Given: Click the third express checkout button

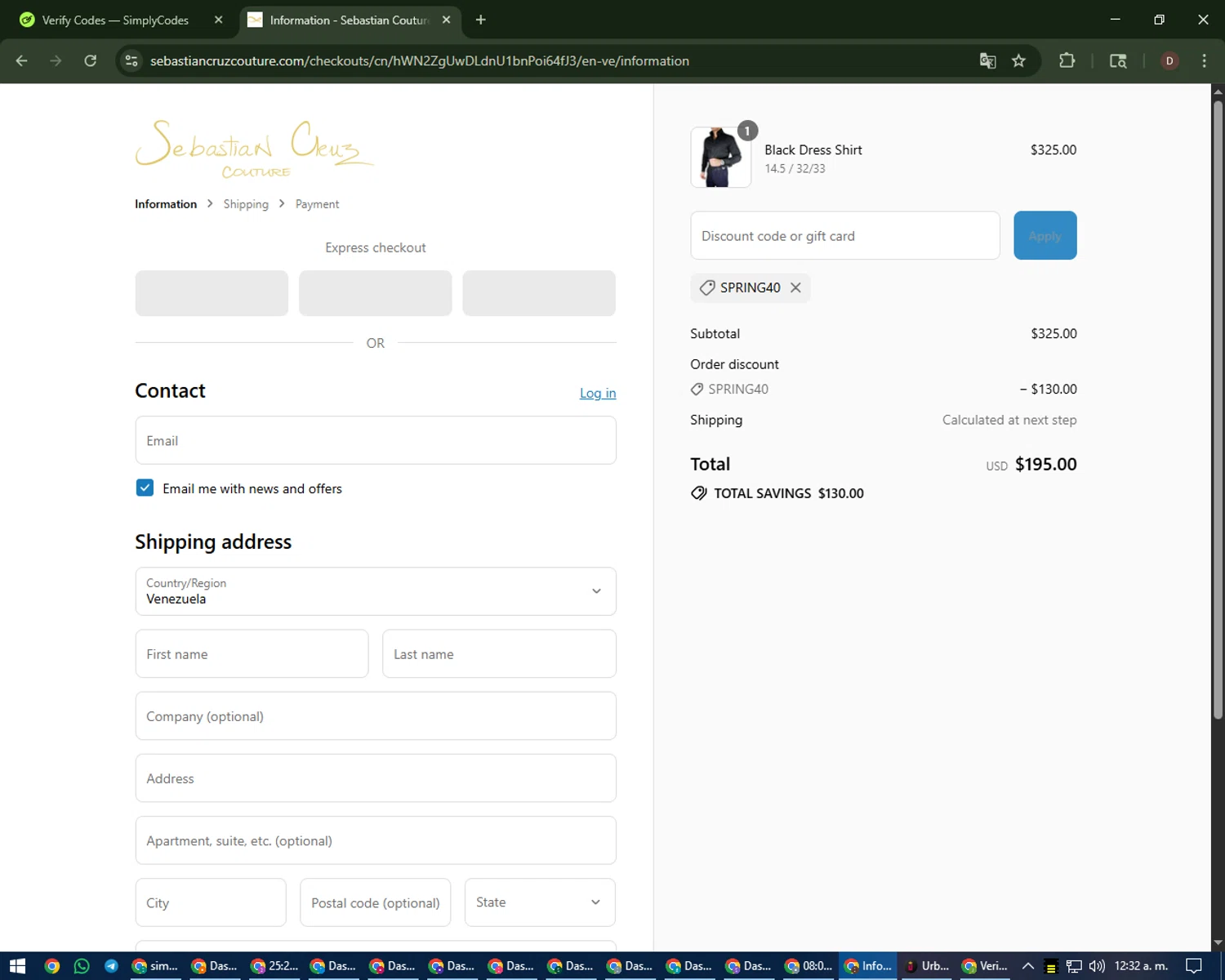Looking at the screenshot, I should pyautogui.click(x=539, y=293).
